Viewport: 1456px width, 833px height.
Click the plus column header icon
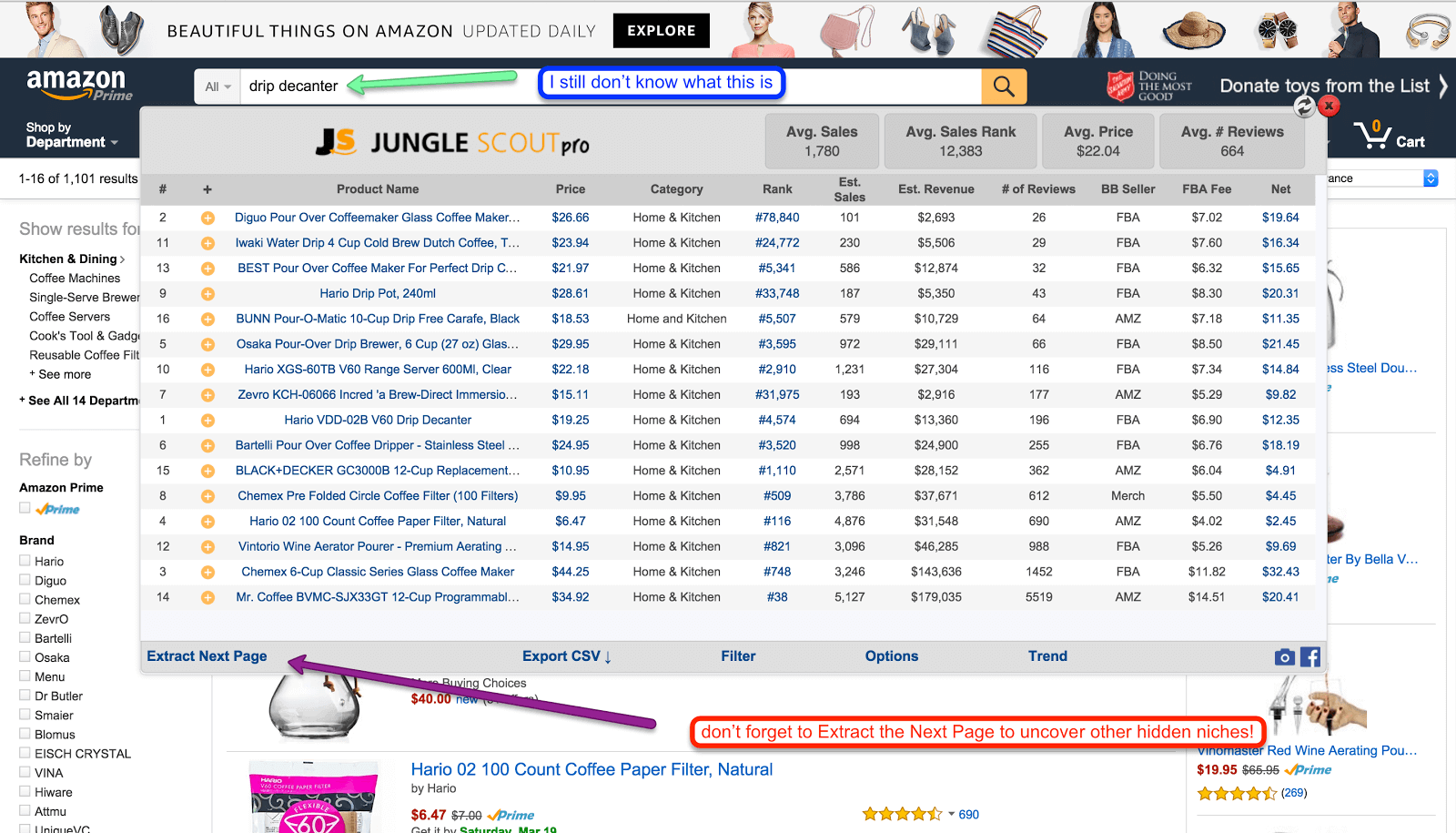pyautogui.click(x=207, y=189)
